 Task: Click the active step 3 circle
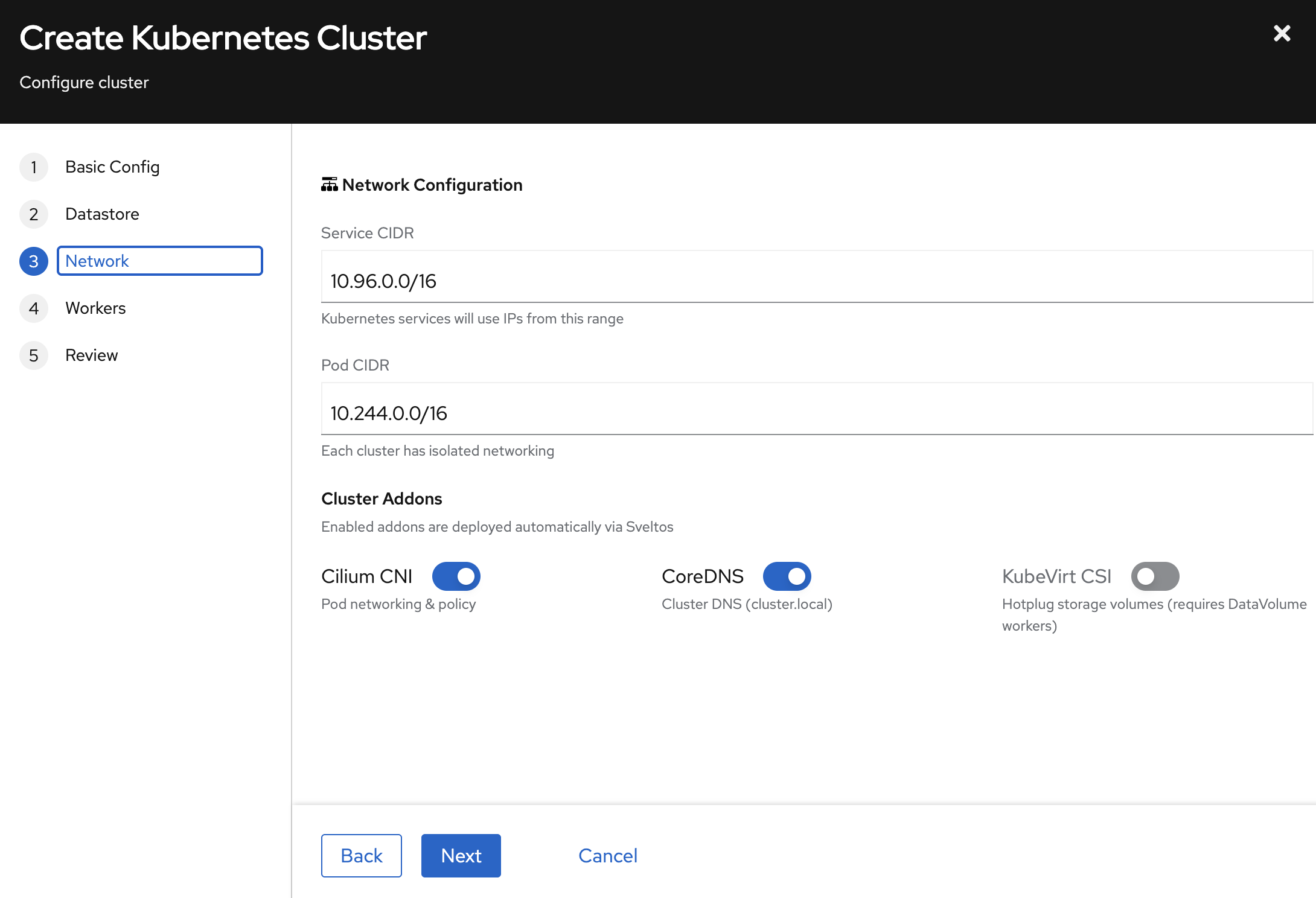[34, 261]
